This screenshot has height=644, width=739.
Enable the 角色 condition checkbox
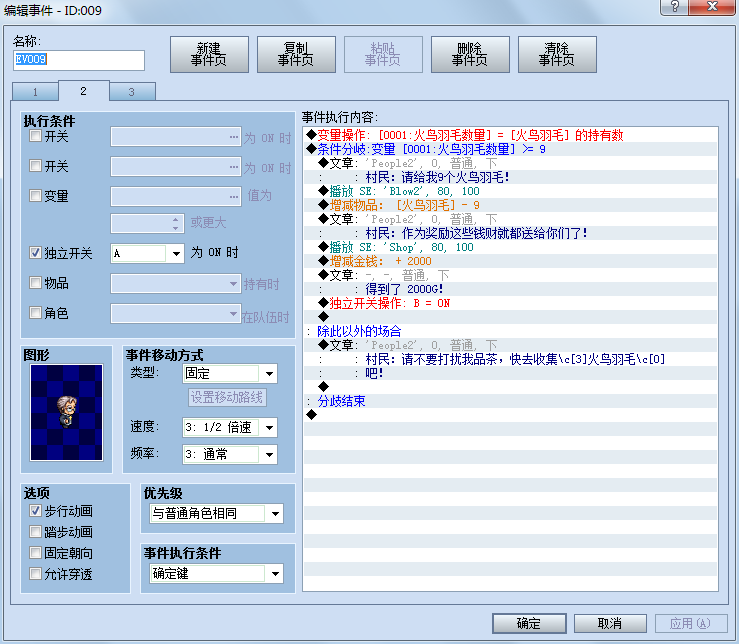(35, 313)
